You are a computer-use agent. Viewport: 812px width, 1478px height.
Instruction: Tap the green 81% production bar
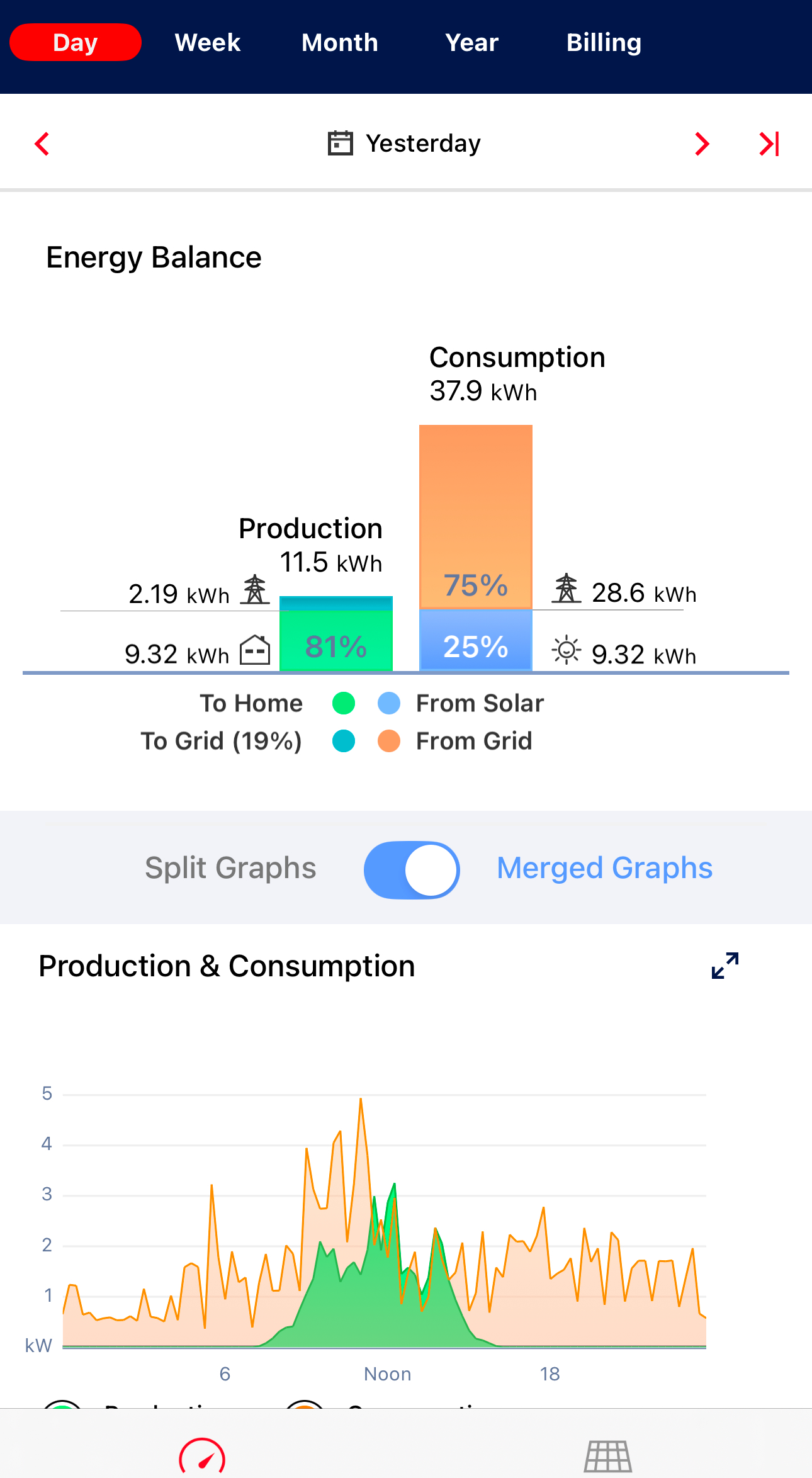click(x=336, y=642)
